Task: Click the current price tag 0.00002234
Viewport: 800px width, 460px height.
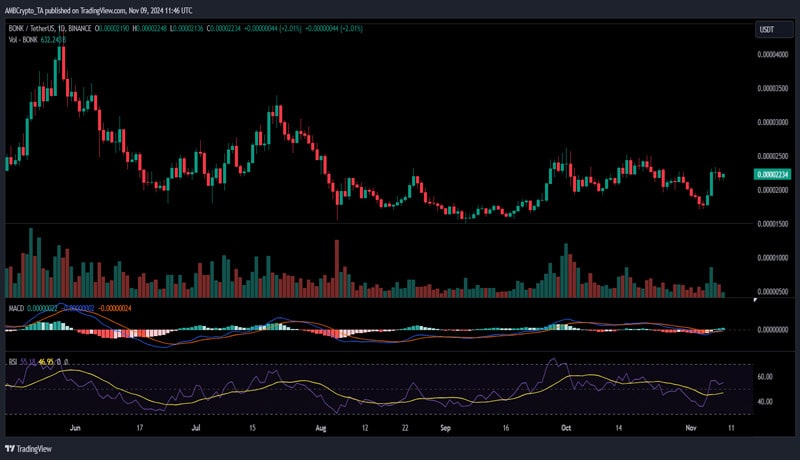Action: (x=771, y=174)
